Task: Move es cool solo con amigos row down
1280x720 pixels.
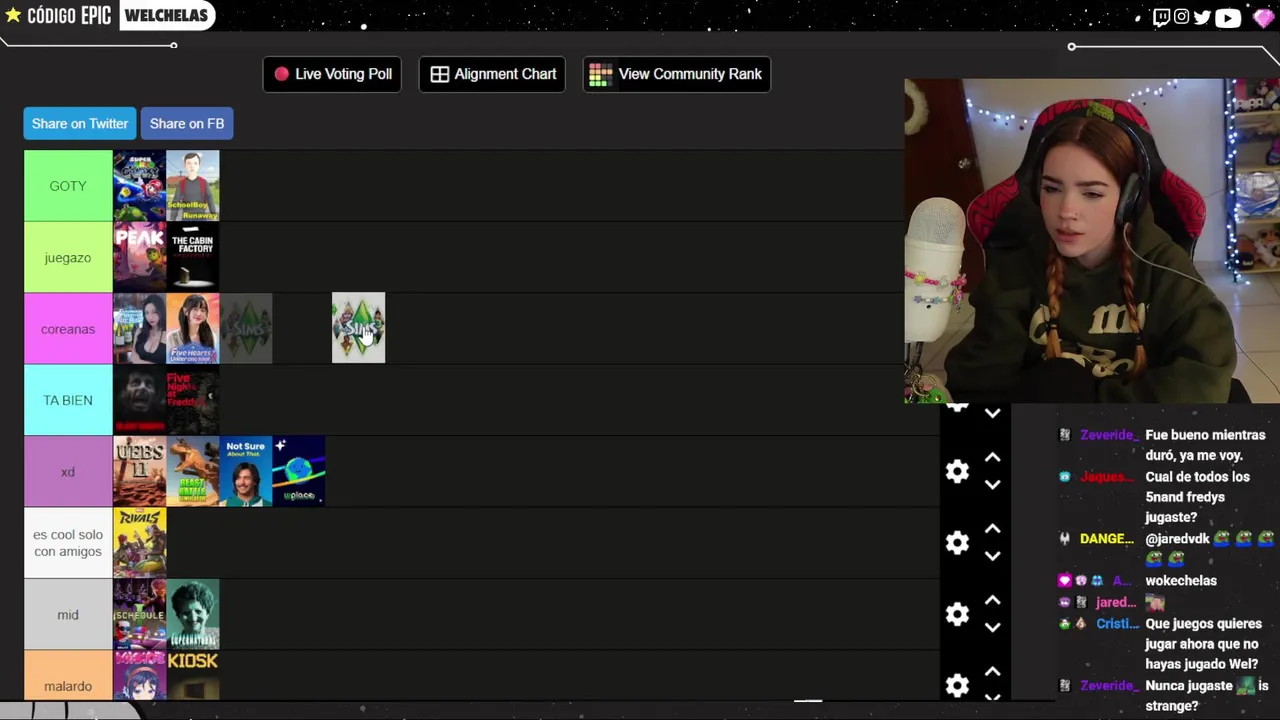Action: 992,556
